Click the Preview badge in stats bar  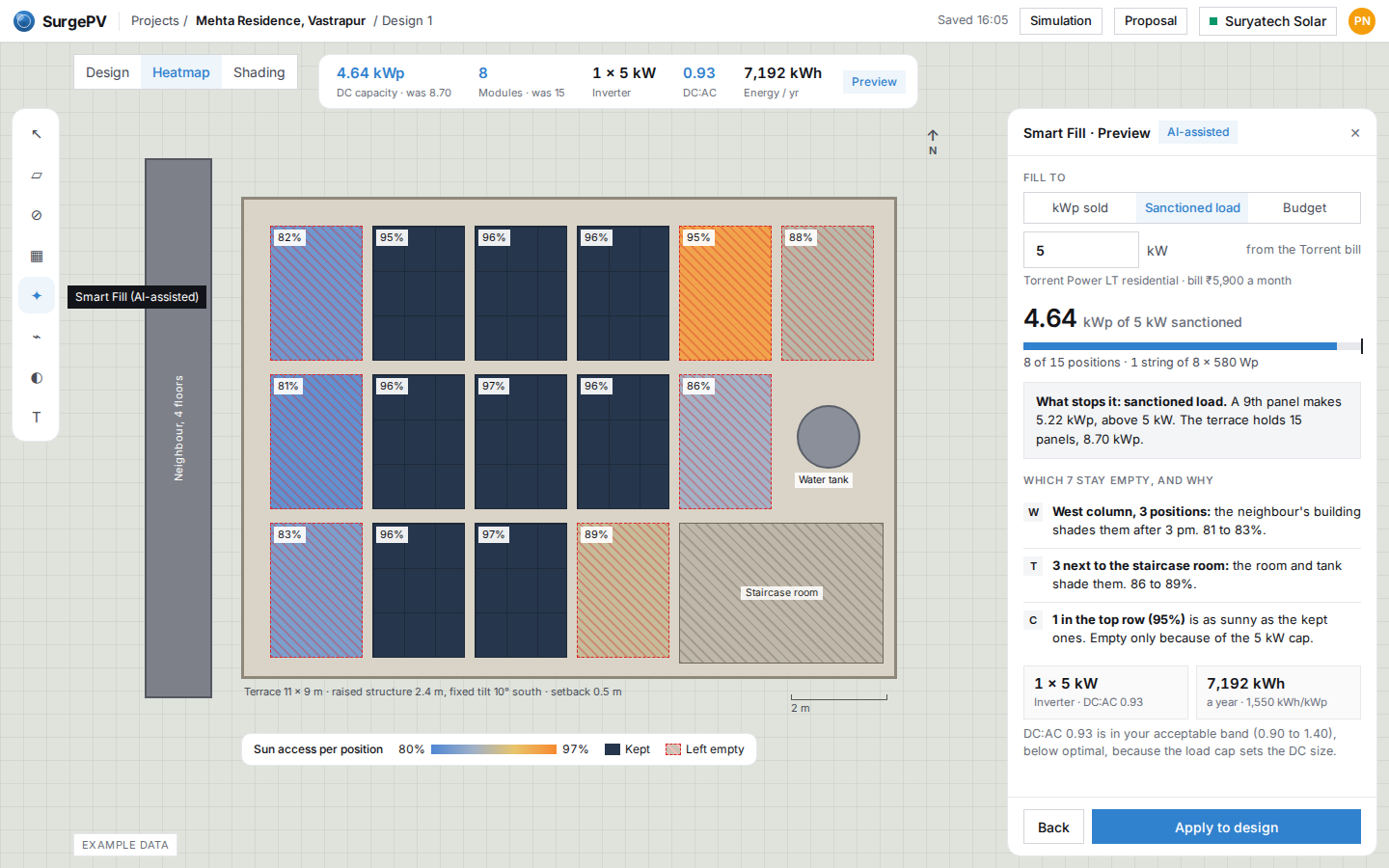[874, 82]
